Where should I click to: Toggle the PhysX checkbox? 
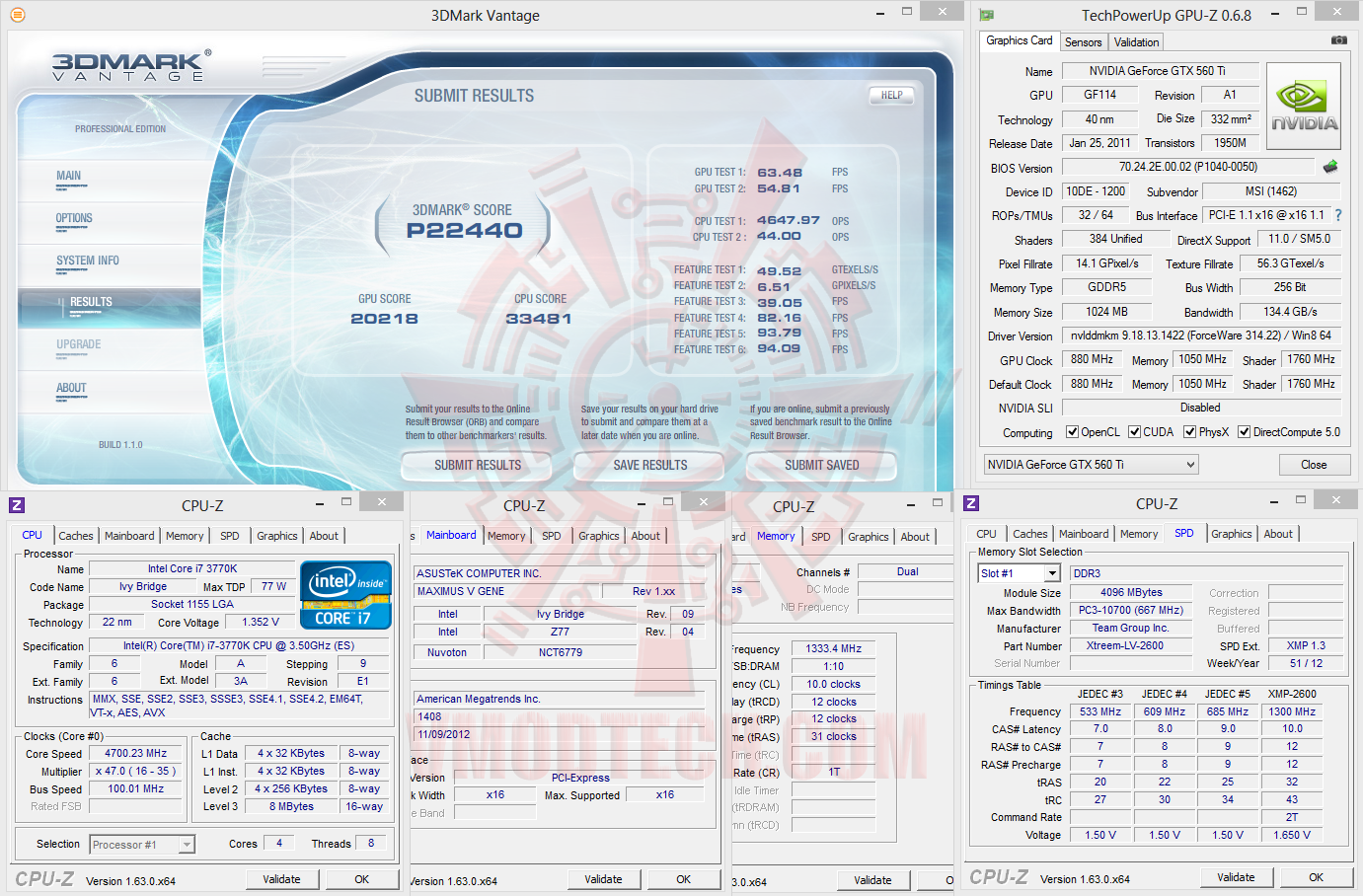[x=1190, y=432]
